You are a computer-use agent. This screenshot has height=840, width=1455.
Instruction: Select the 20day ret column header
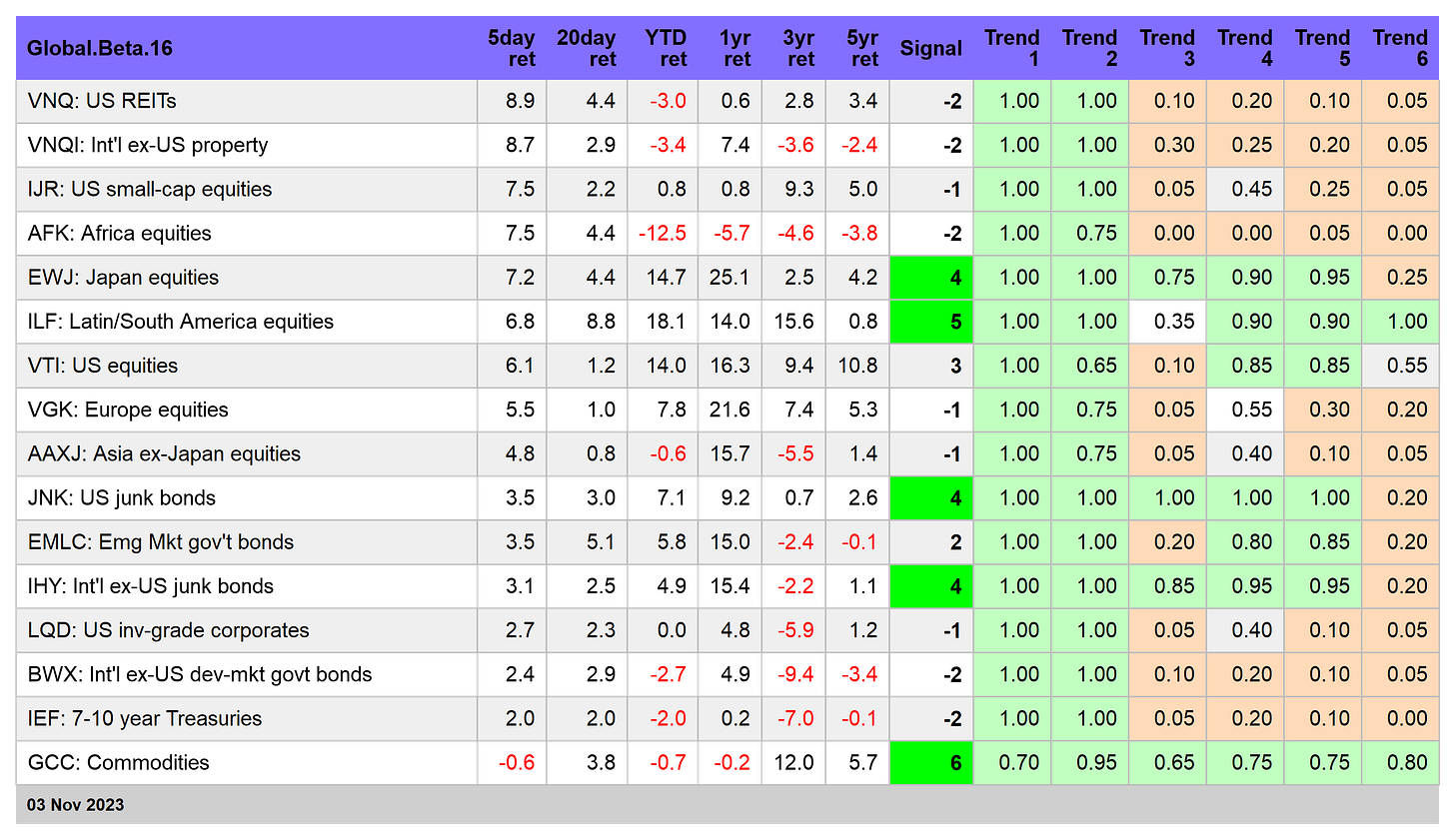click(587, 48)
